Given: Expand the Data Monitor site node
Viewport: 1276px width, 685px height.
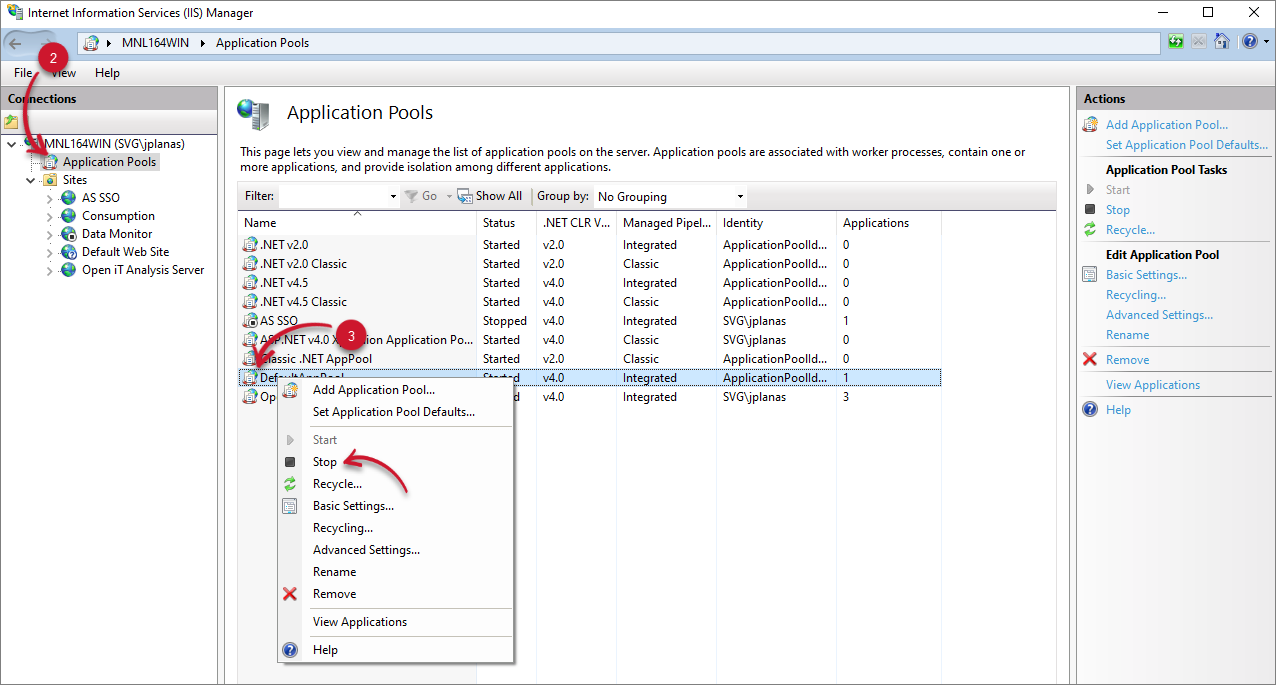Looking at the screenshot, I should [50, 235].
